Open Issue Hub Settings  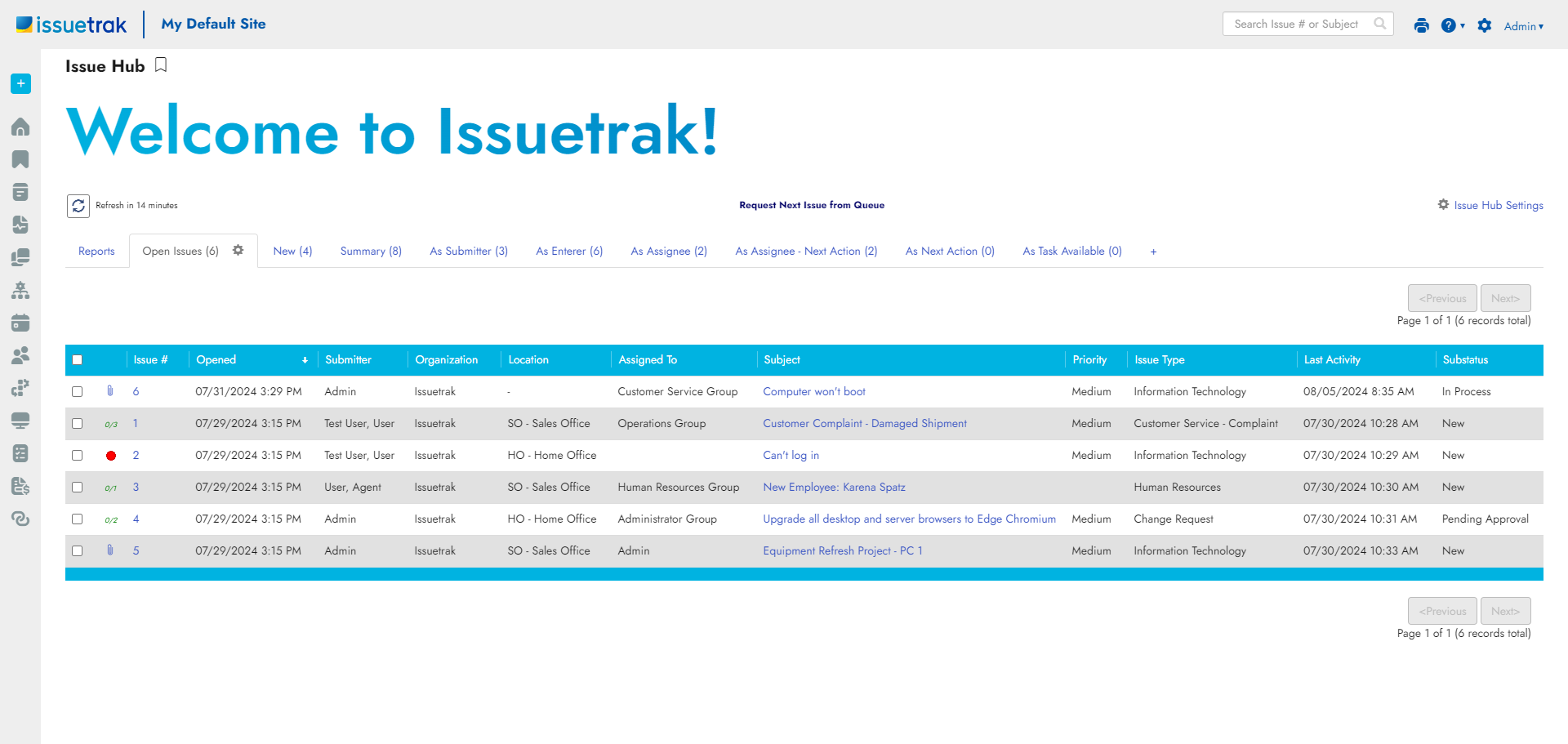(x=1490, y=205)
